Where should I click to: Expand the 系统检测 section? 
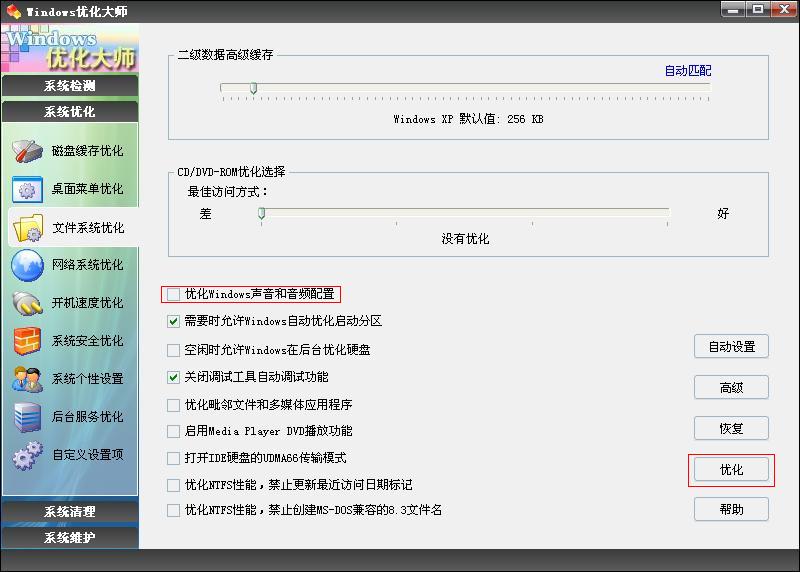tap(70, 86)
